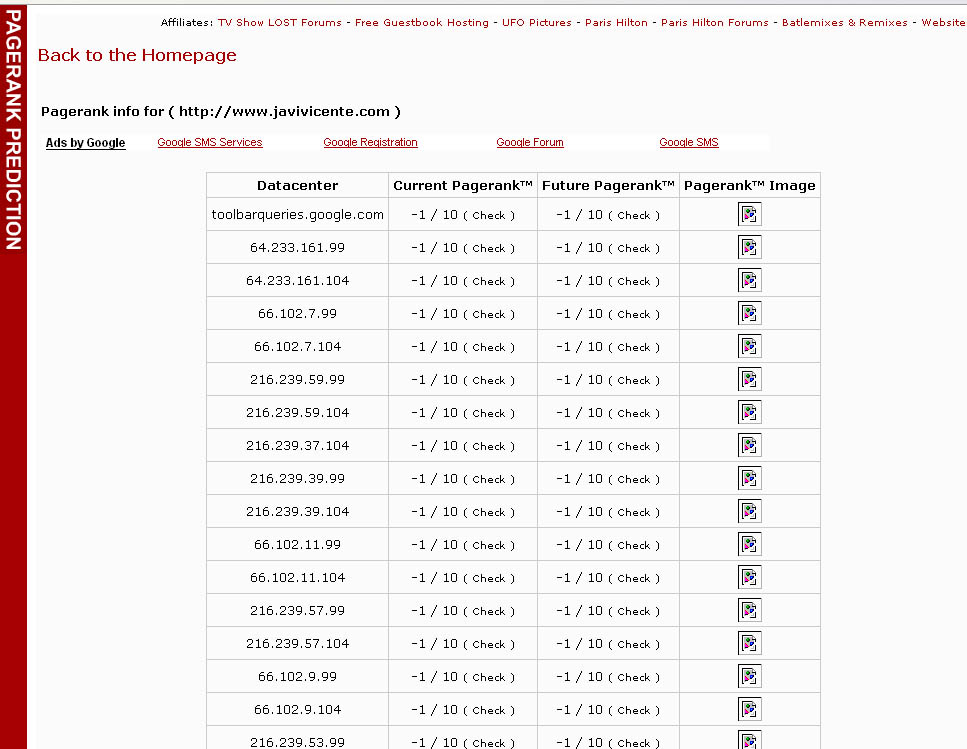The width and height of the screenshot is (967, 749).
Task: Open Paris Hilton affiliate link
Action: pyautogui.click(x=616, y=22)
